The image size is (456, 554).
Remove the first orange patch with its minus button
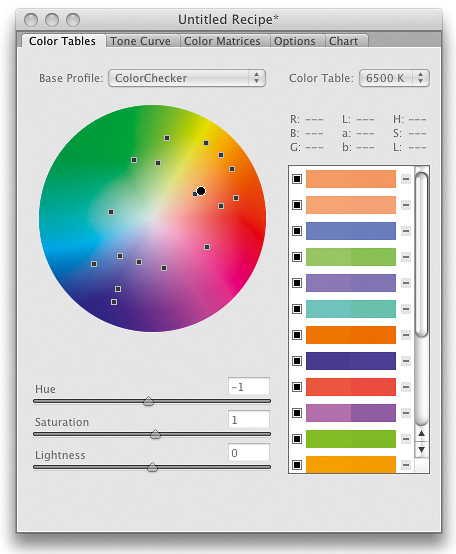pos(406,179)
